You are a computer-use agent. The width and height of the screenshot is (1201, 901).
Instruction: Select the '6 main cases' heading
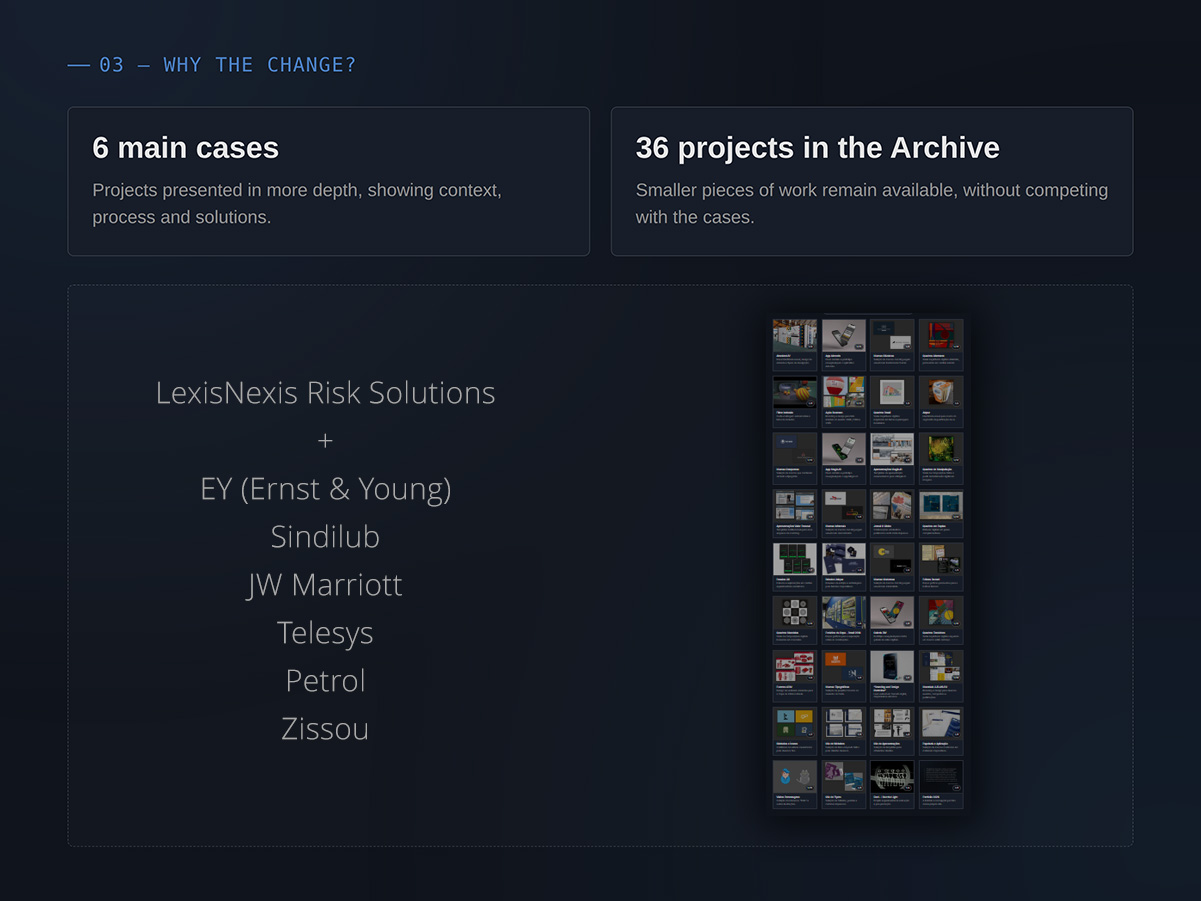(x=185, y=148)
